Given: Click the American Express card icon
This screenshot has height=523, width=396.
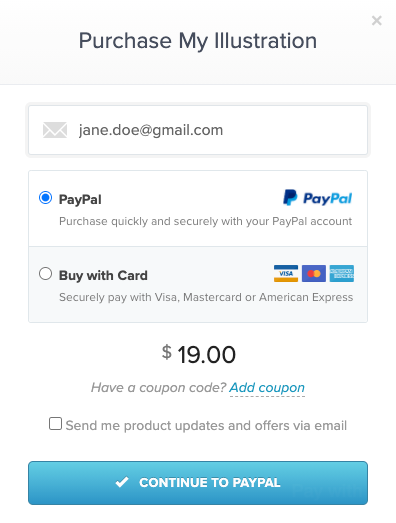Looking at the screenshot, I should pos(342,274).
